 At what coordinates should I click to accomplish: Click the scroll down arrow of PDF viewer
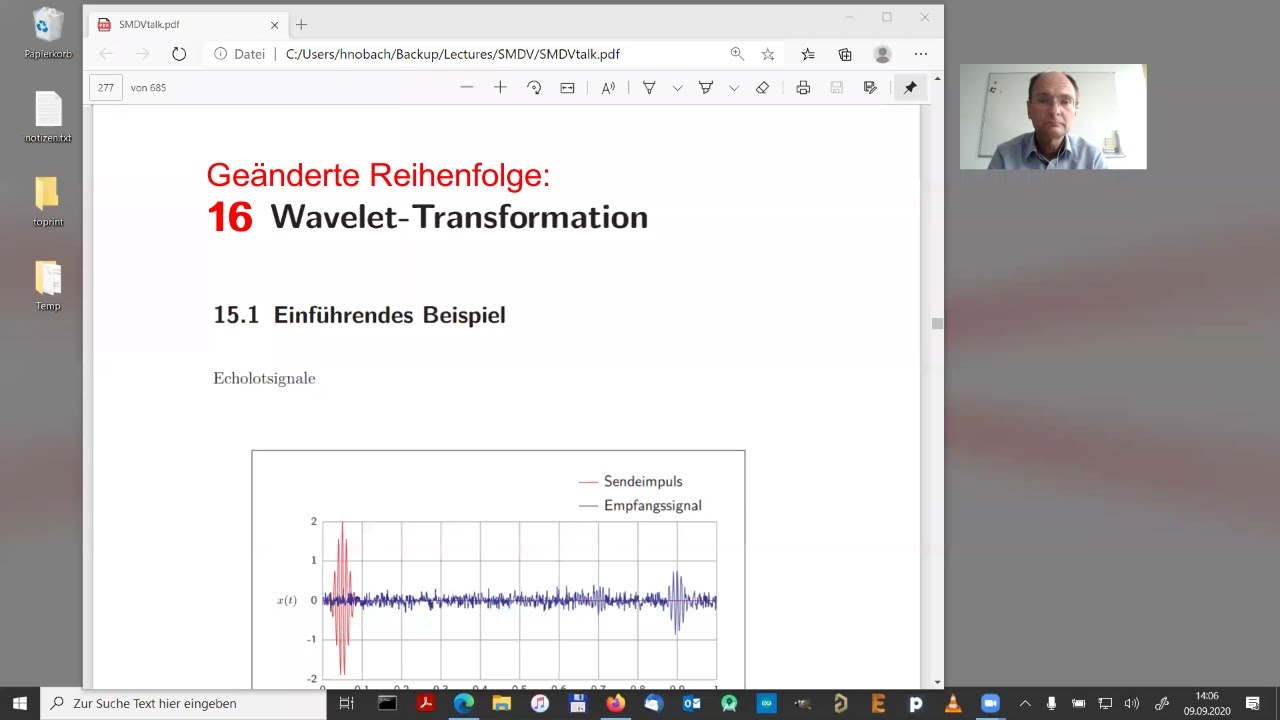(x=937, y=682)
